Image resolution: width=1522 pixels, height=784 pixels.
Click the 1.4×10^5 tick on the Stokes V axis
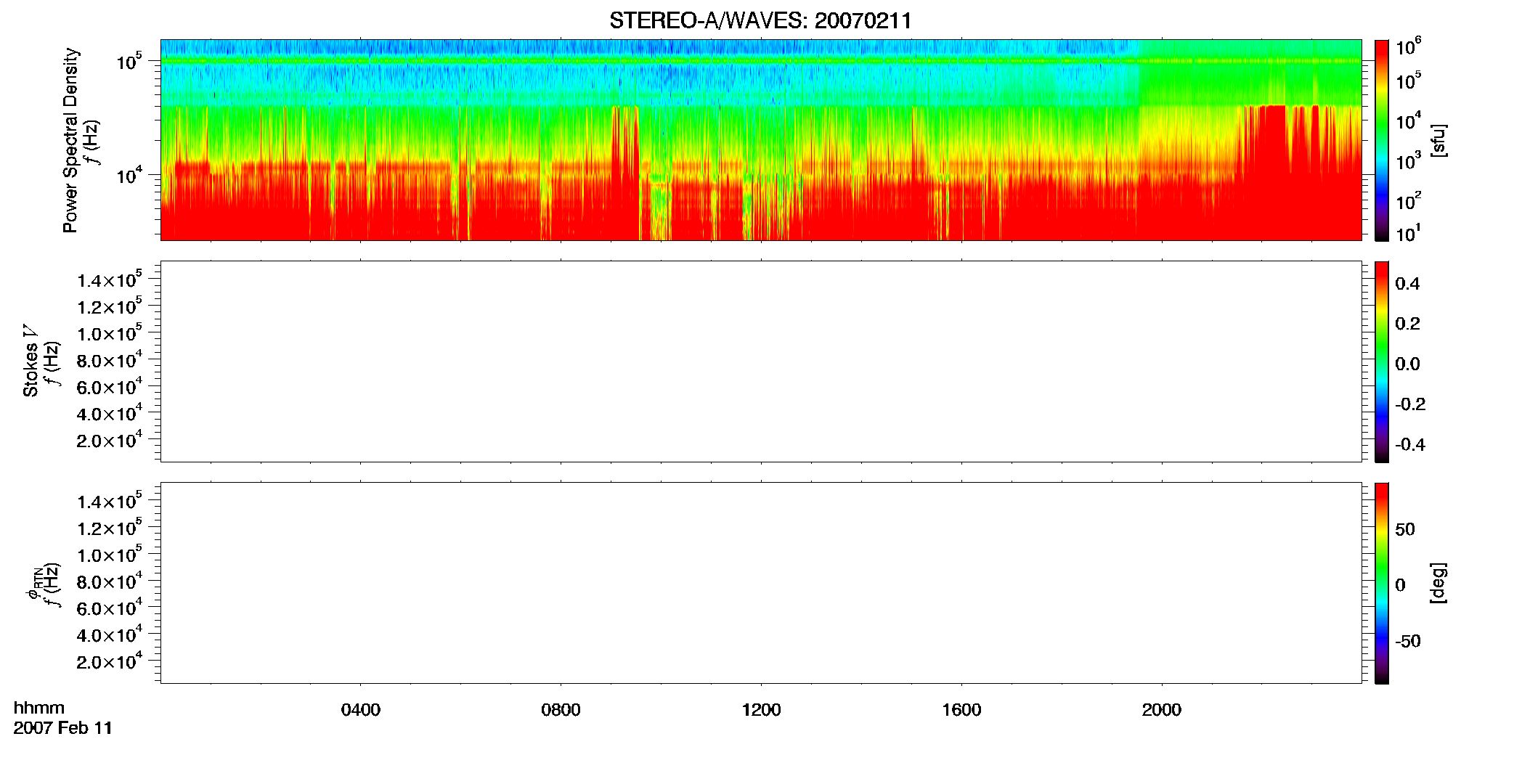click(110, 279)
